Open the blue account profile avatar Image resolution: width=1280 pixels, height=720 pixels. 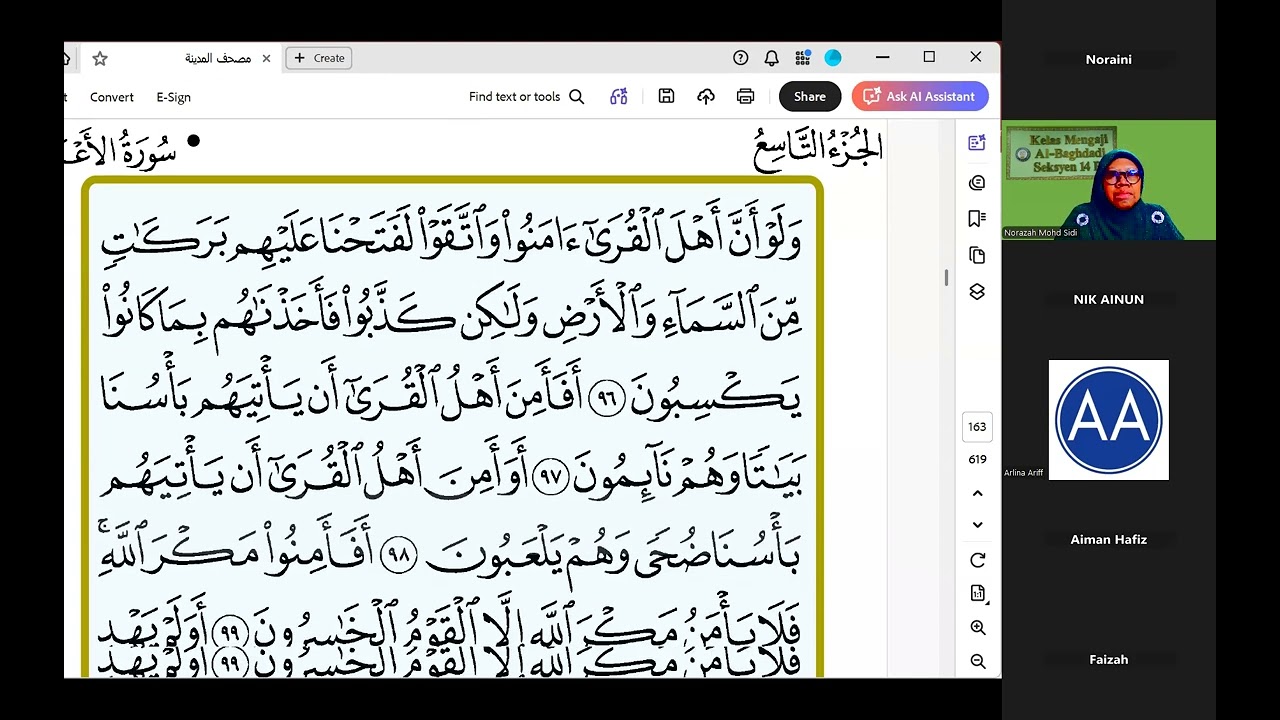click(x=833, y=58)
